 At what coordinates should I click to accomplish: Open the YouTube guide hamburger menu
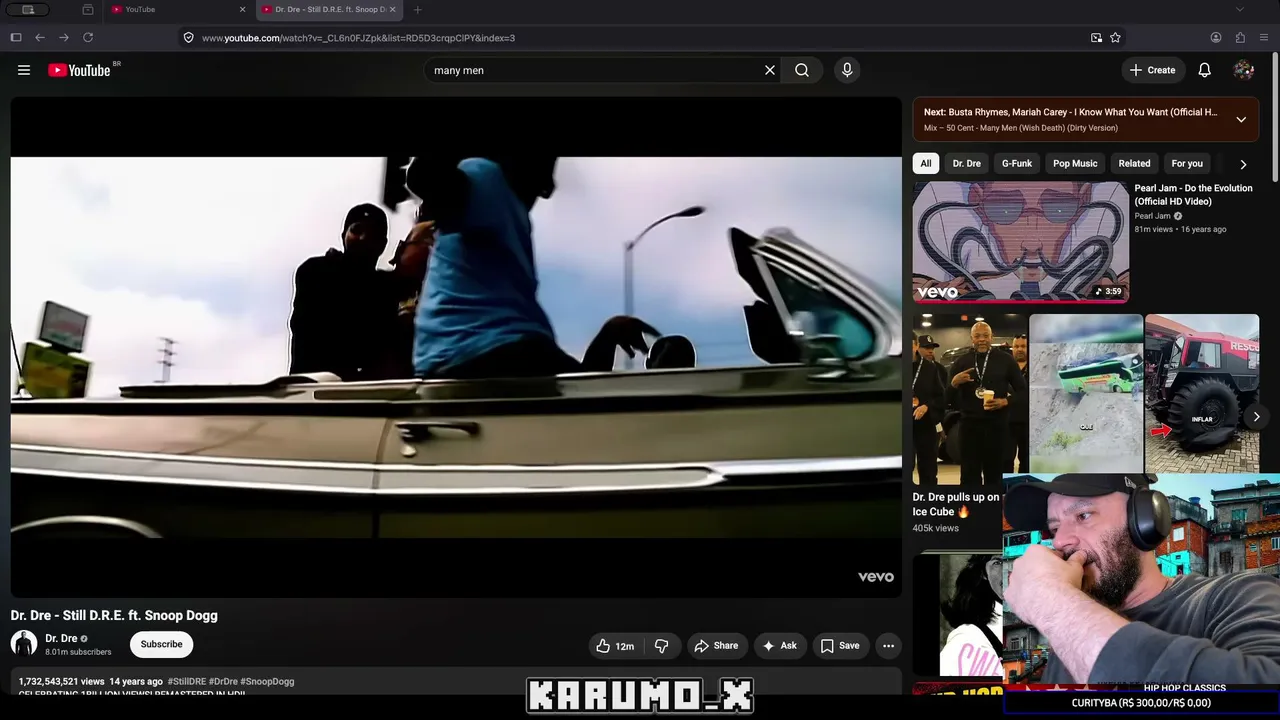[x=24, y=70]
